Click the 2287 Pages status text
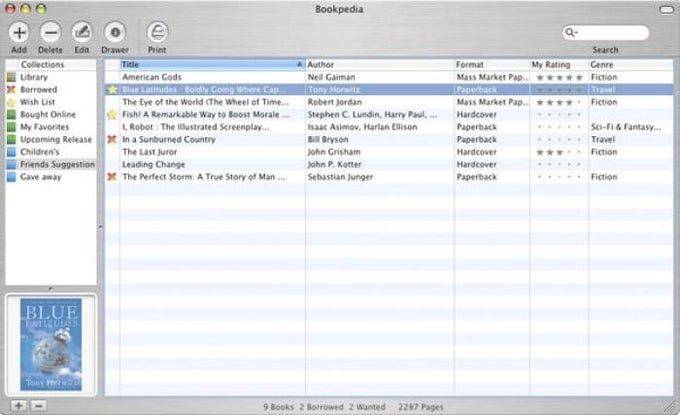Viewport: 680px width, 415px height. (421, 407)
